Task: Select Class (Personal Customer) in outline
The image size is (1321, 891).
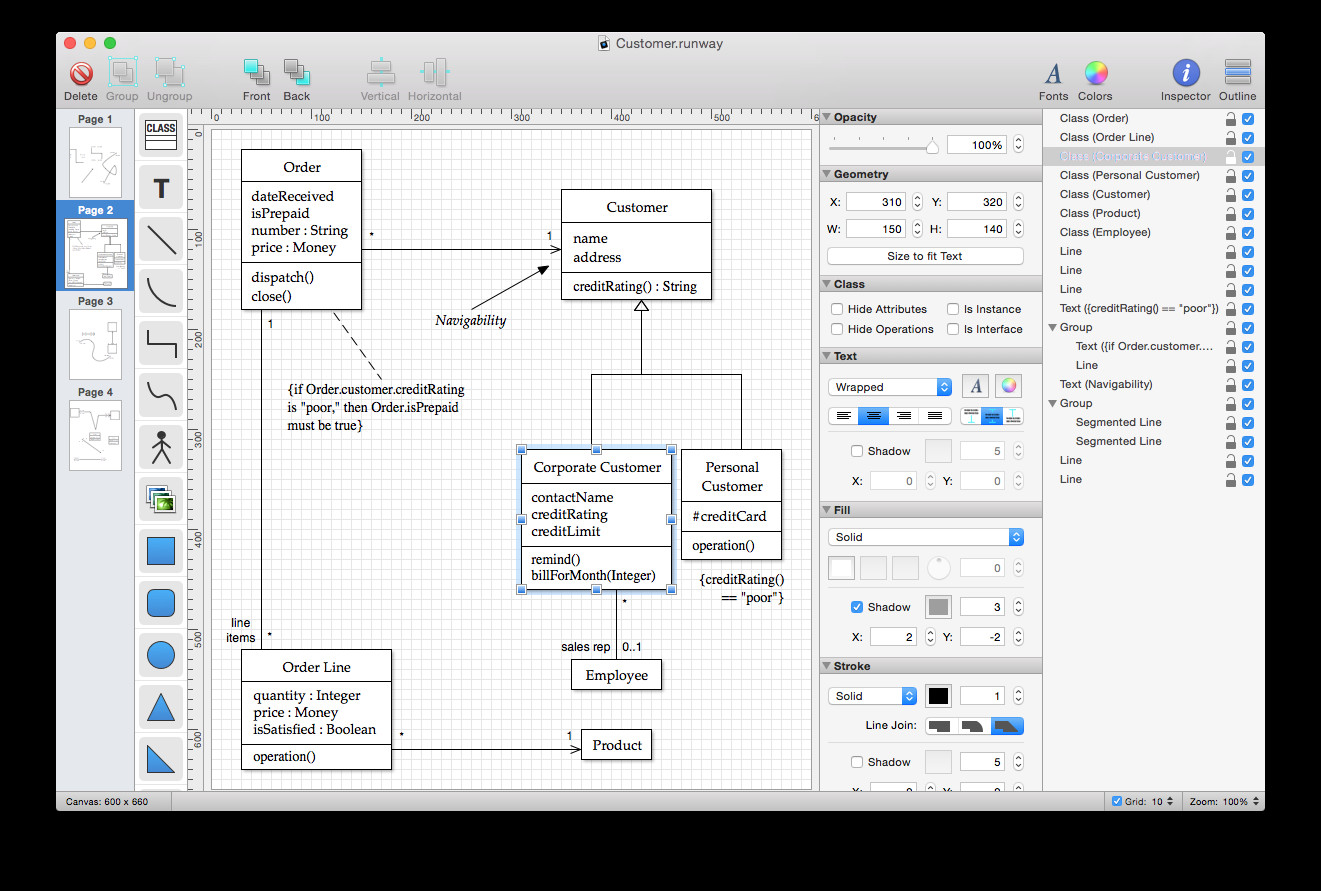Action: tap(1129, 176)
